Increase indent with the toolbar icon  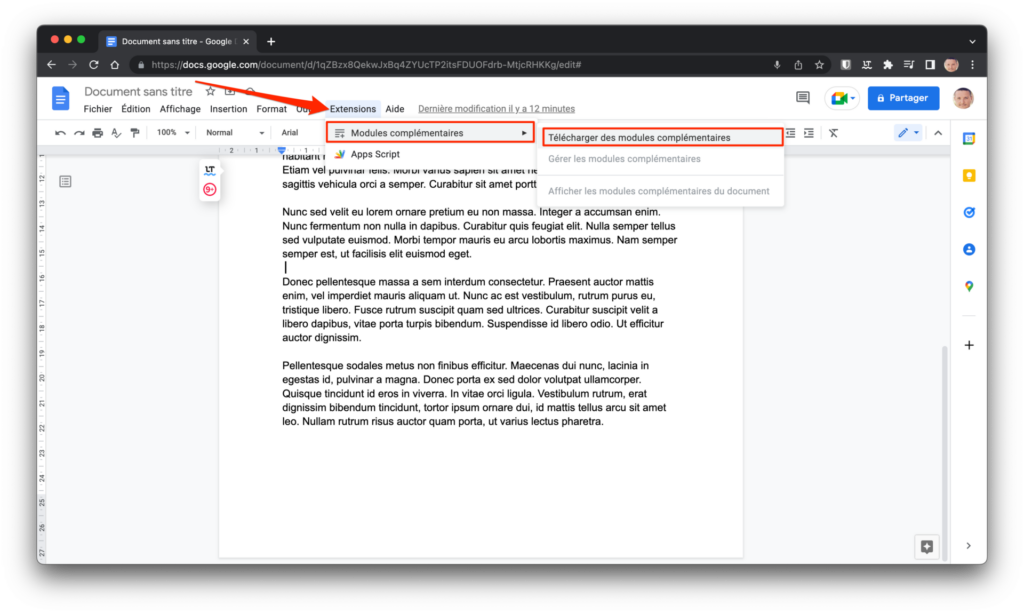808,133
